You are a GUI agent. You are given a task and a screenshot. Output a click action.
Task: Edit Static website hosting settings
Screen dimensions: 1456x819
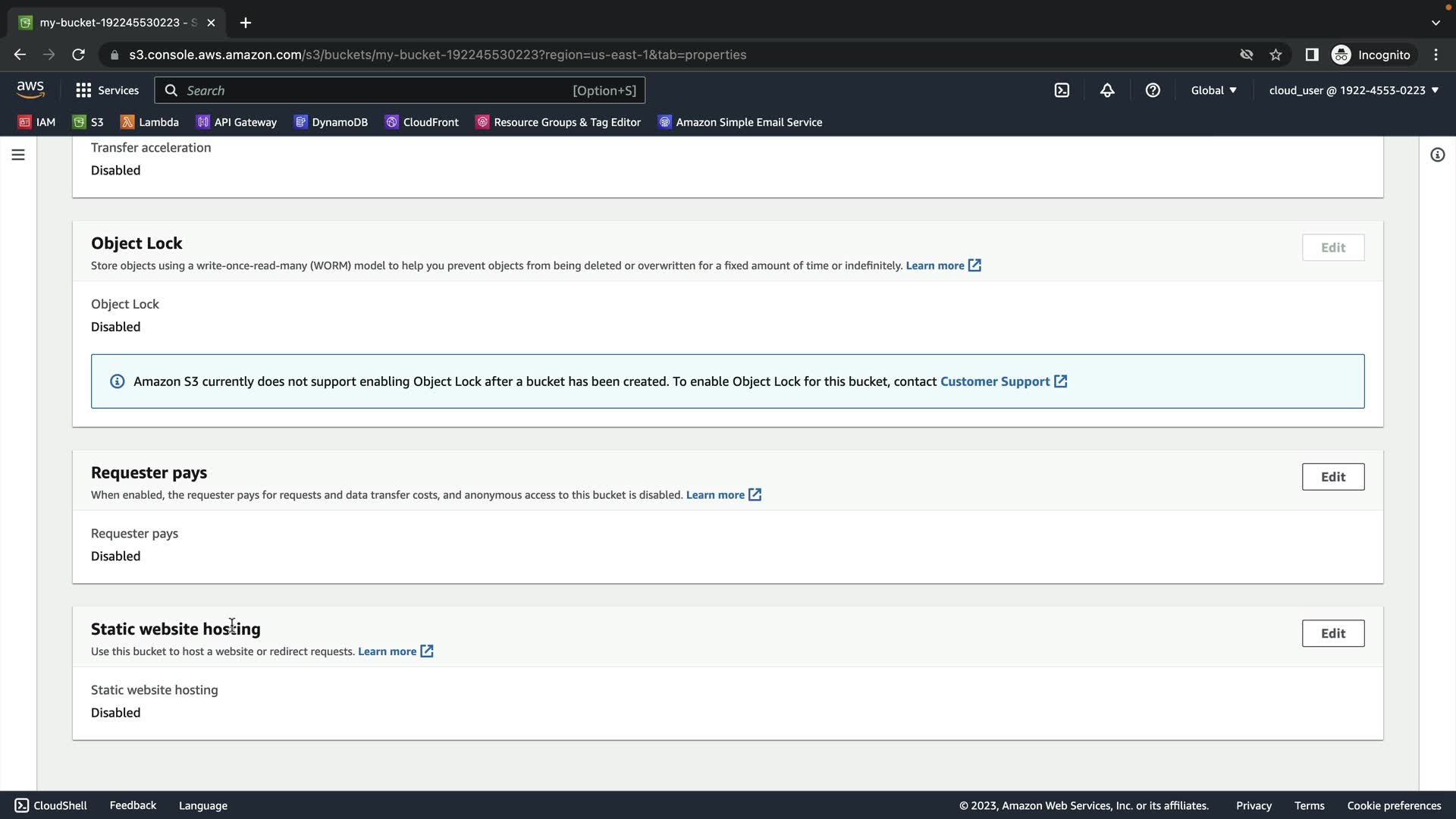pyautogui.click(x=1332, y=633)
